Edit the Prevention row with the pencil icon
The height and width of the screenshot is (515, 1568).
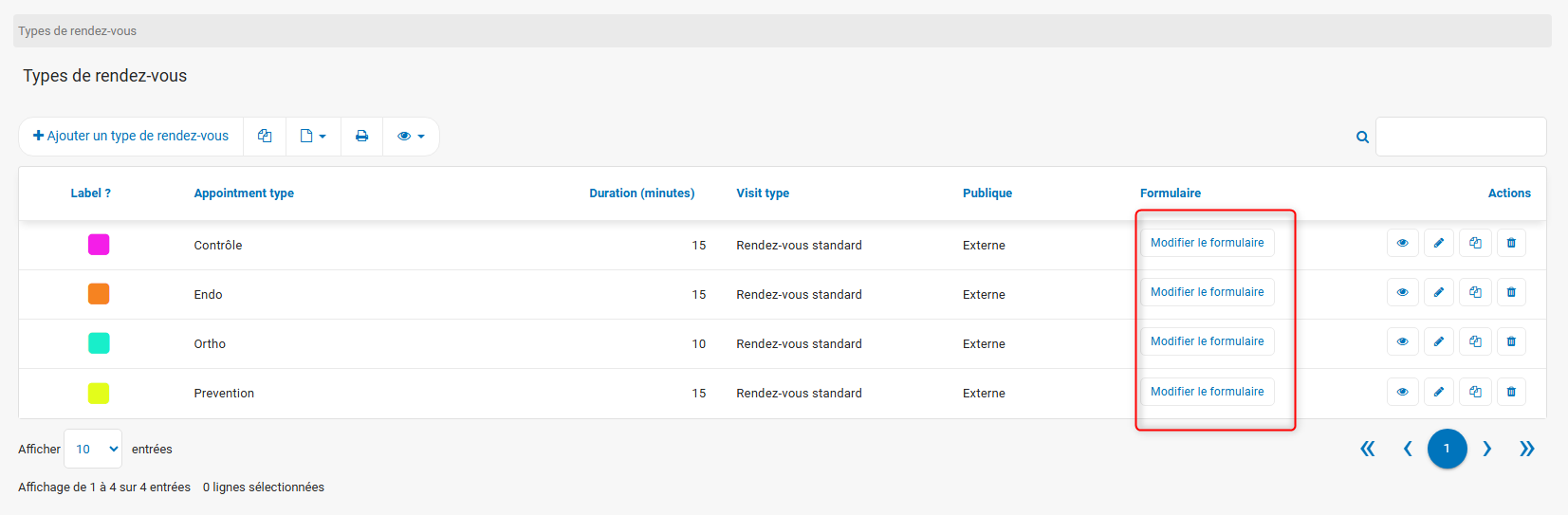tap(1438, 392)
